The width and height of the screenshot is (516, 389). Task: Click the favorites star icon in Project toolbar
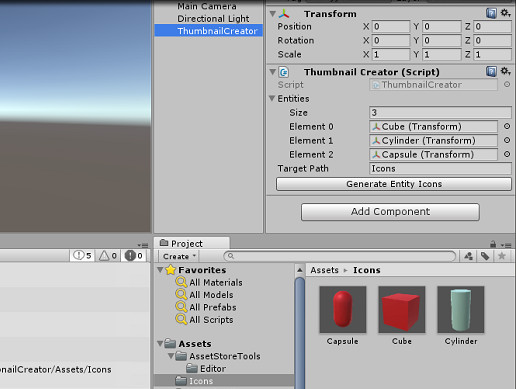[502, 256]
